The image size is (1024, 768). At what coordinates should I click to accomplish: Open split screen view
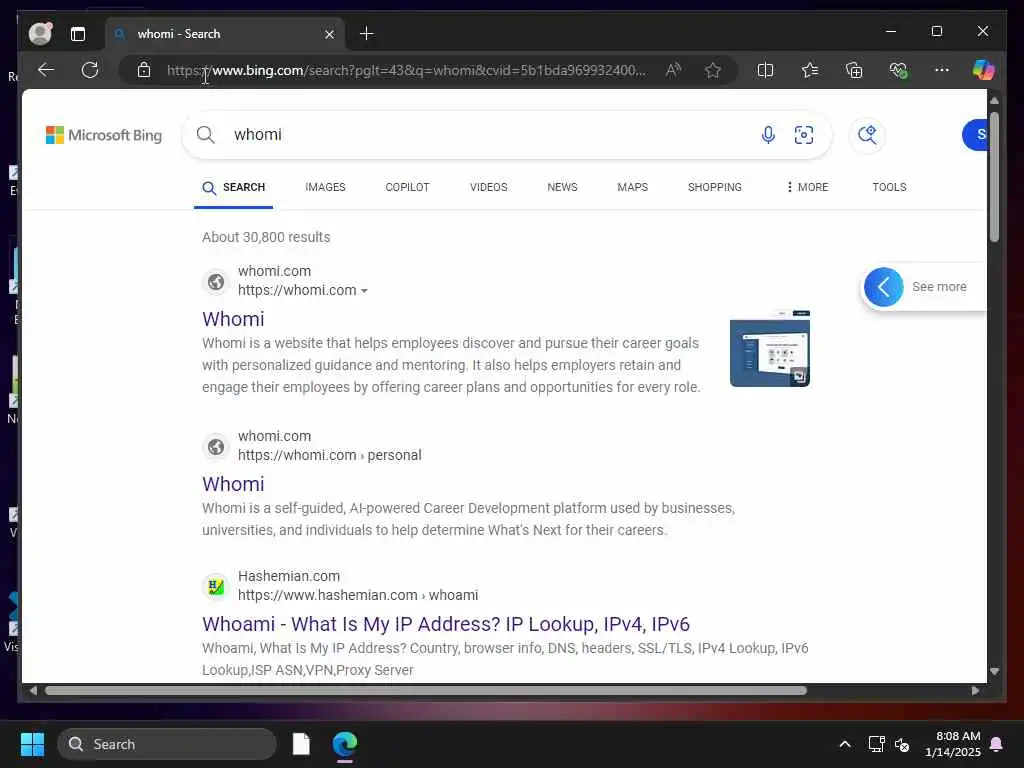click(765, 70)
